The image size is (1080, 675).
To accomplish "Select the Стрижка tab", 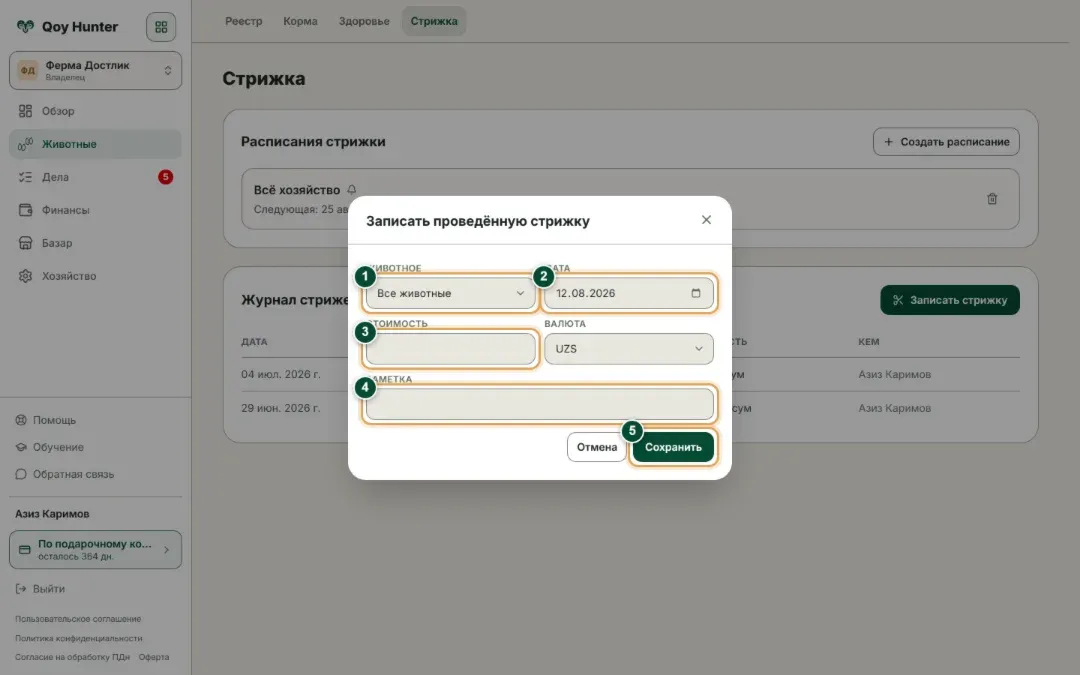I will tap(434, 21).
